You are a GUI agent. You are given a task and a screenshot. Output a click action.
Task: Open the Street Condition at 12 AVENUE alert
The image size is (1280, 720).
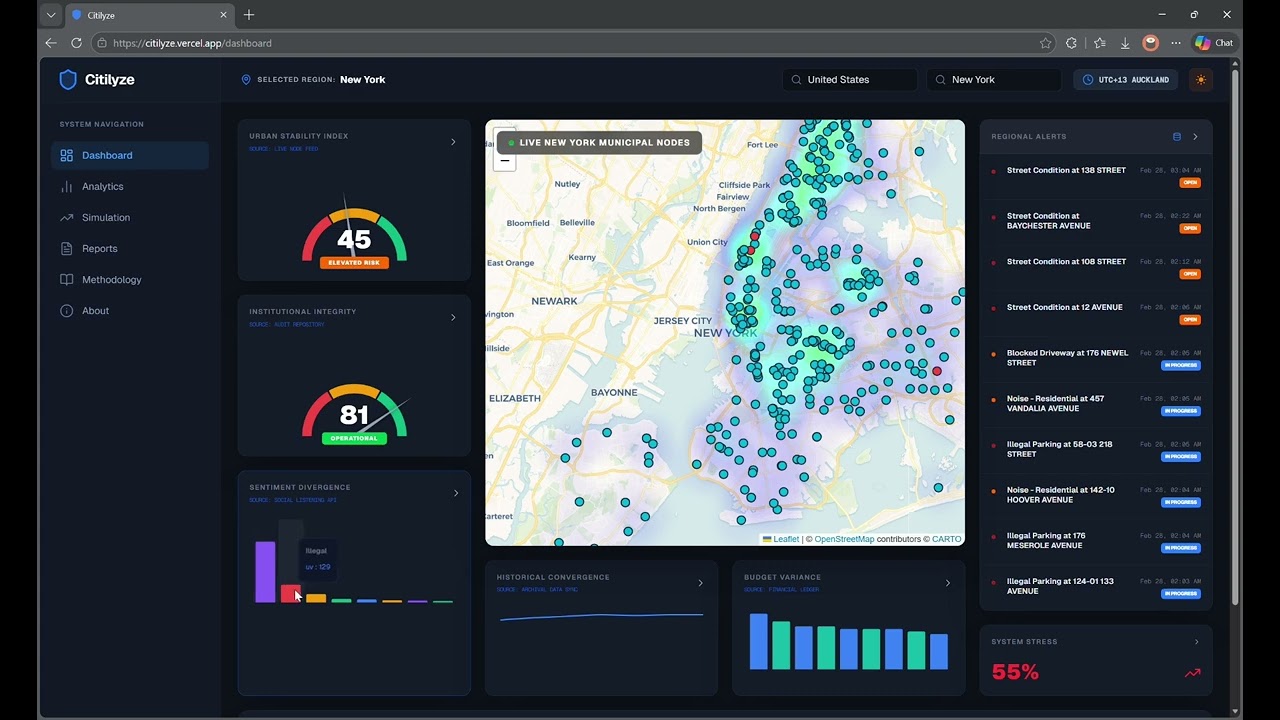click(x=1096, y=314)
